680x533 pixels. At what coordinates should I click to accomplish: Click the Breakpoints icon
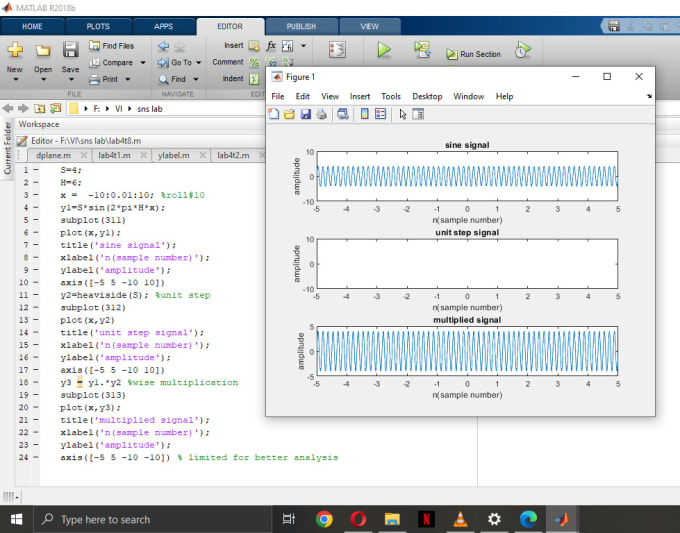point(337,50)
